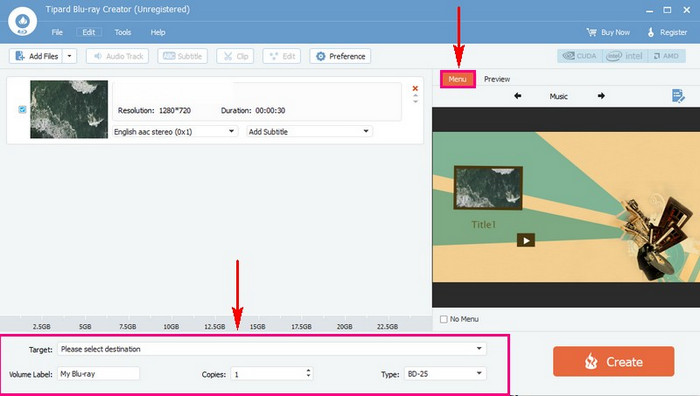Click the Add Files button

point(36,56)
